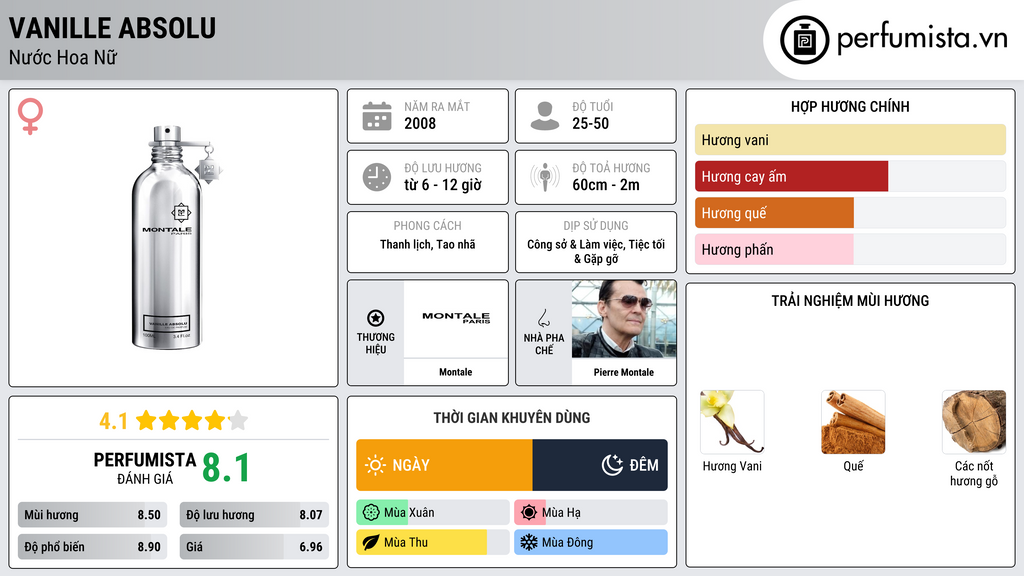The height and width of the screenshot is (576, 1024).
Task: Click the sun icon in the Ngày bar
Action: pos(375,465)
